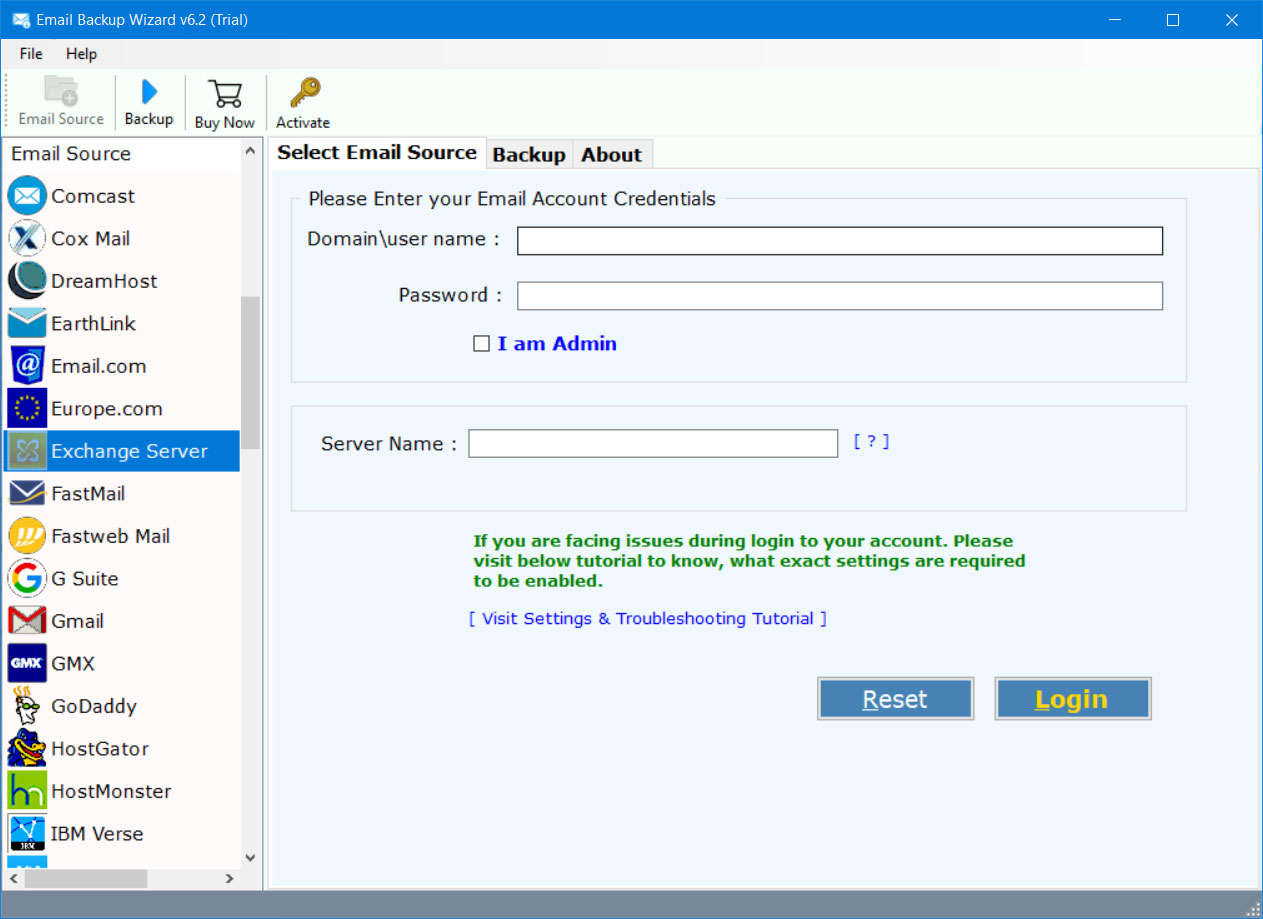
Task: Select the FastMail envelope icon
Action: pyautogui.click(x=27, y=493)
